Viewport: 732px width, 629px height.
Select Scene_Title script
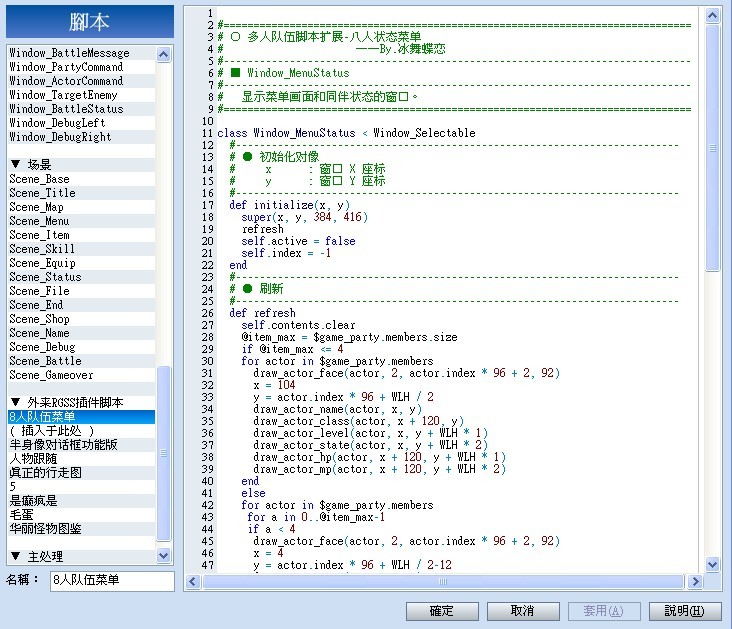coord(81,193)
